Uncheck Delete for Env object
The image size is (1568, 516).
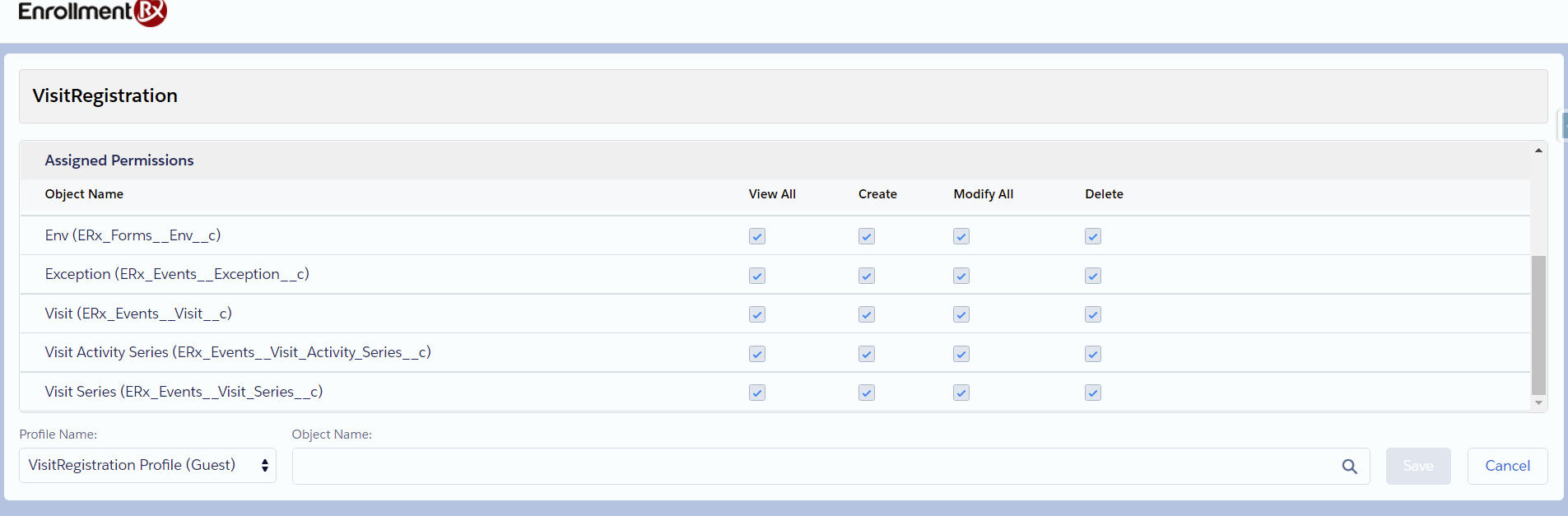pyautogui.click(x=1092, y=237)
